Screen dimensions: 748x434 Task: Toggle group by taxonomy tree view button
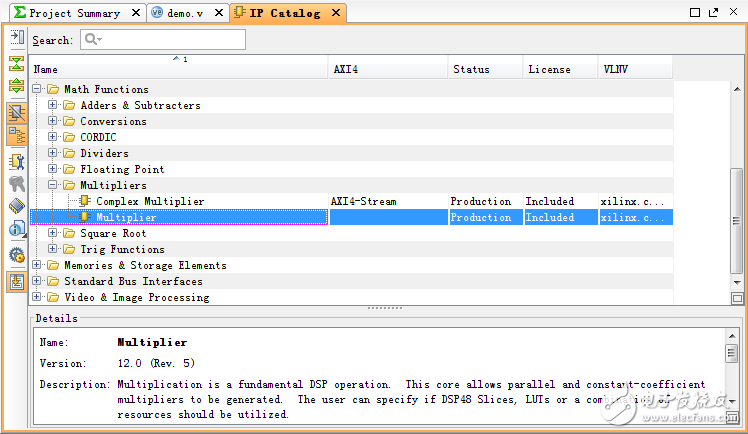(x=17, y=135)
